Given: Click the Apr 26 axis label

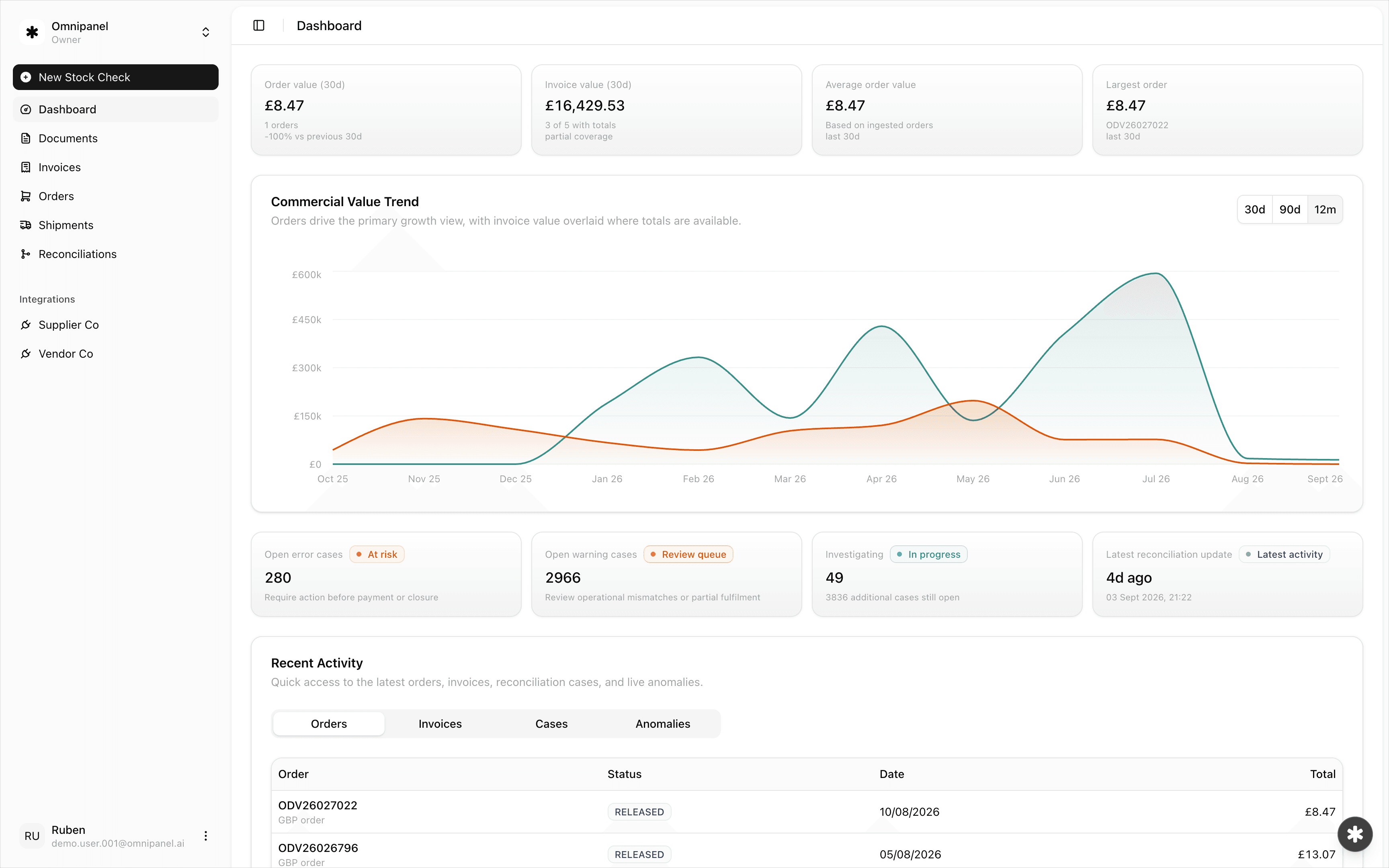Looking at the screenshot, I should (881, 479).
